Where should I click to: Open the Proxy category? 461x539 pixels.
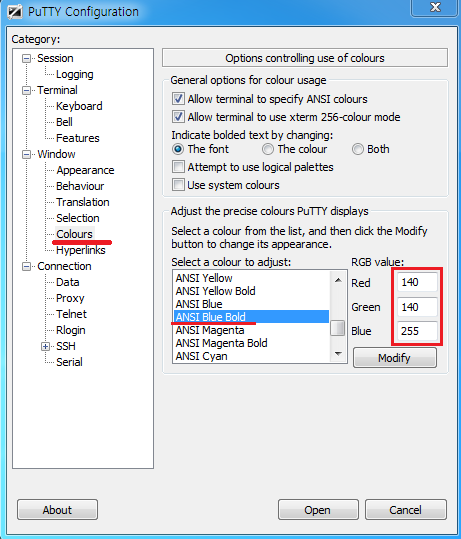[70, 298]
